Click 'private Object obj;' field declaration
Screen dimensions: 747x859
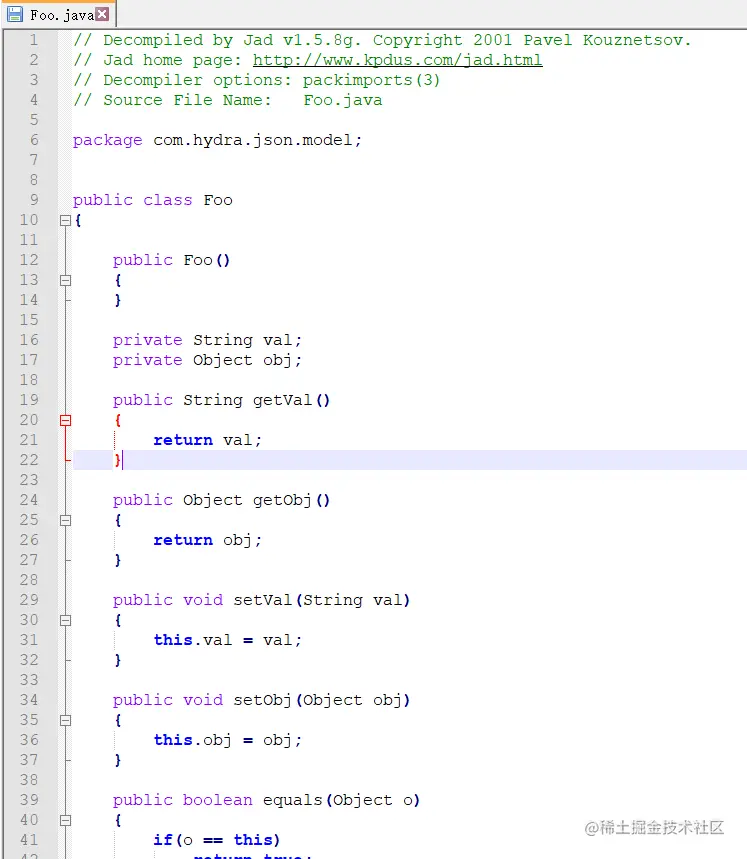point(207,360)
